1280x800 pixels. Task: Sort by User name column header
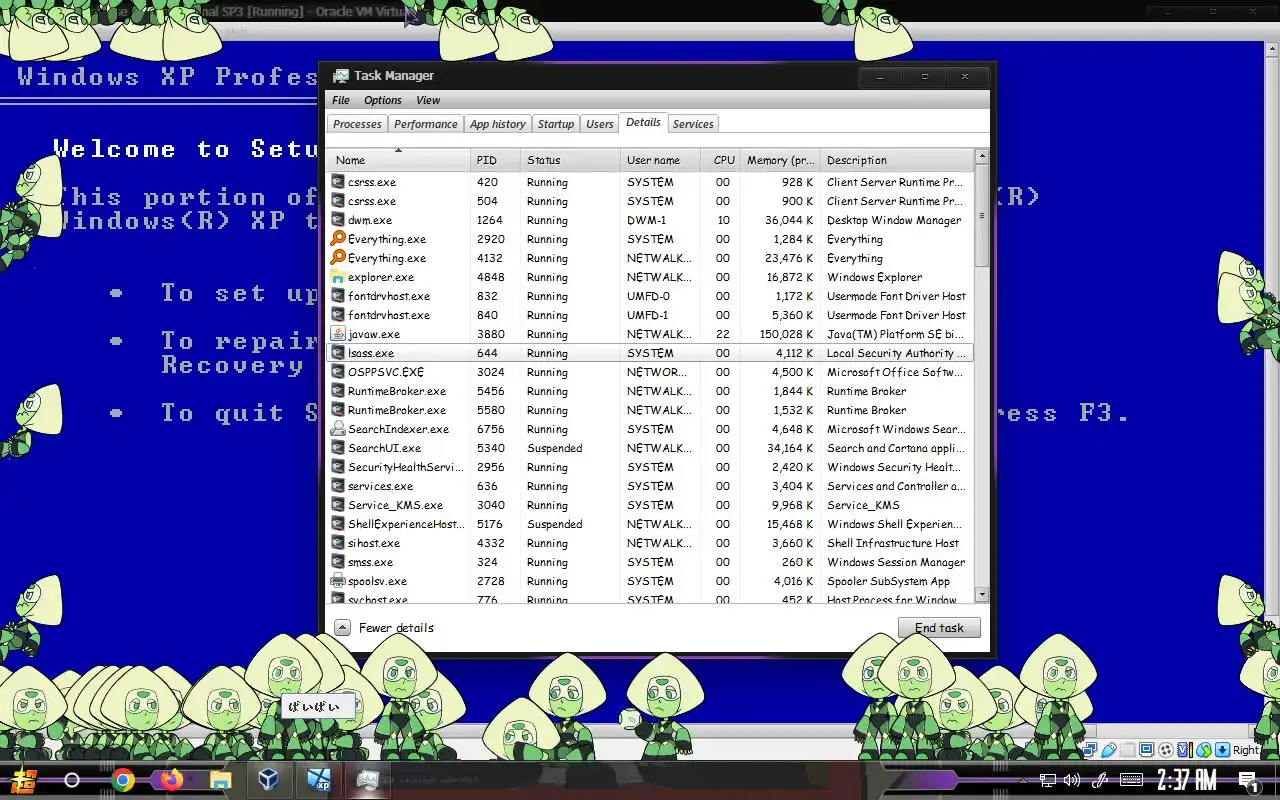click(660, 160)
